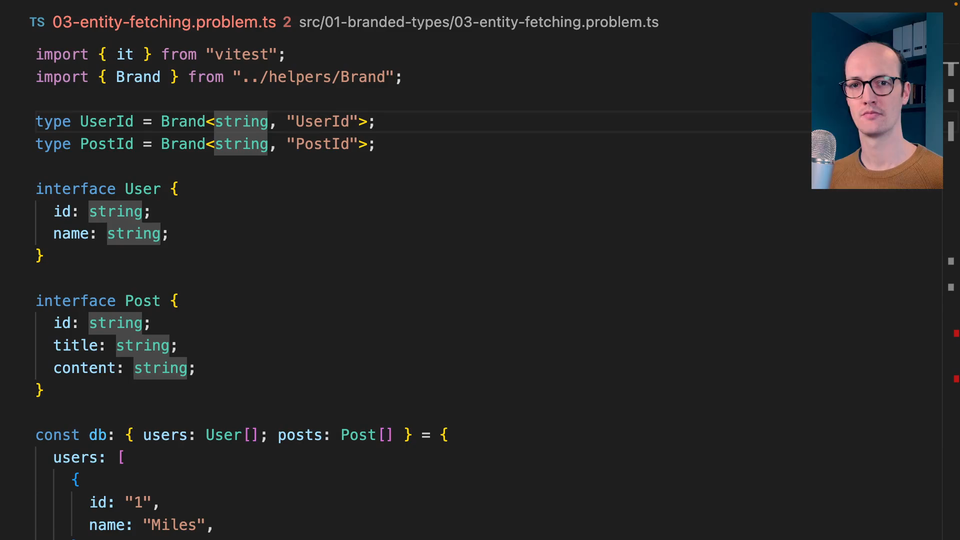The width and height of the screenshot is (960, 540).
Task: Click the TS file type icon in the tab
Action: pyautogui.click(x=36, y=22)
